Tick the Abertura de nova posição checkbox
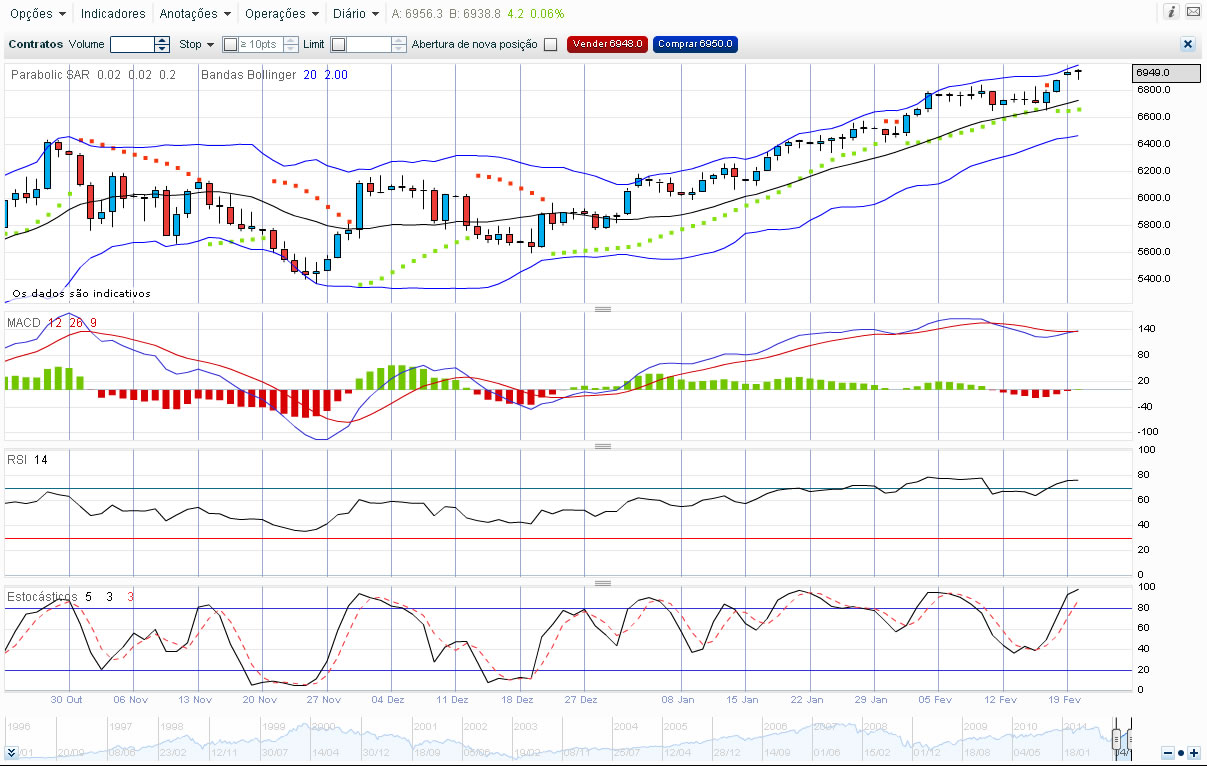 click(550, 44)
